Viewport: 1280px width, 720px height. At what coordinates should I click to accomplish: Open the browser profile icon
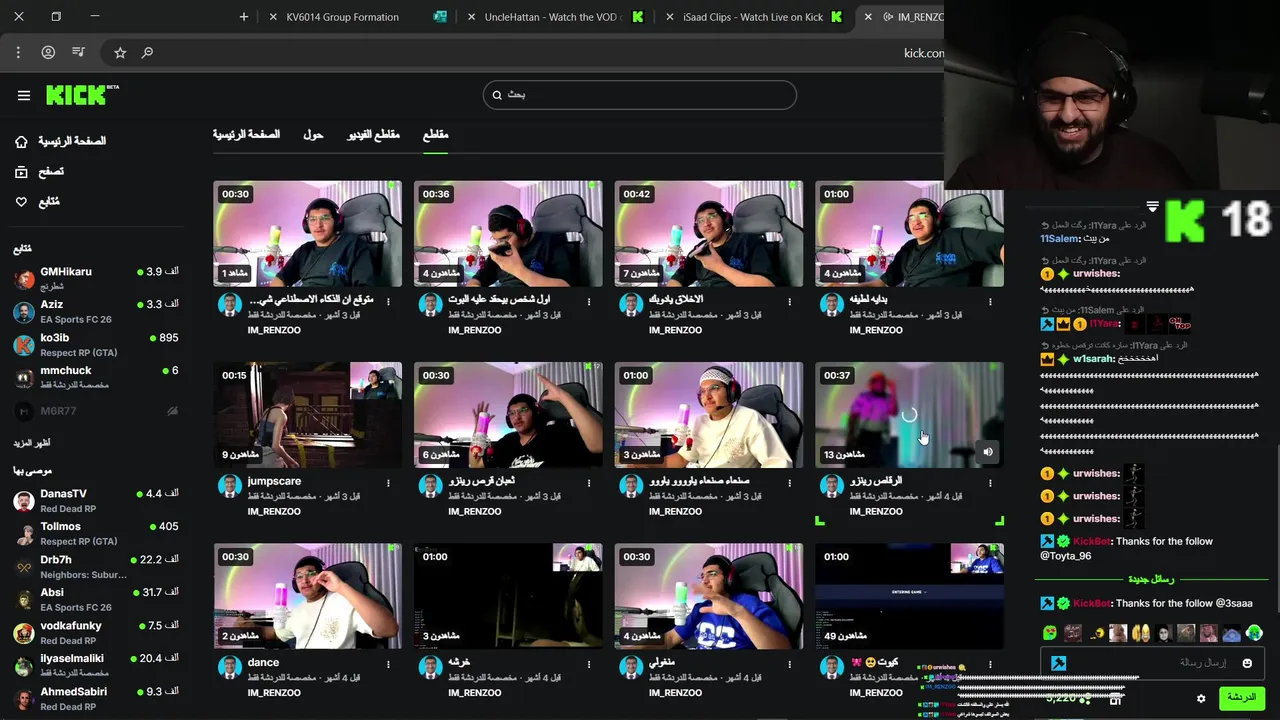48,52
